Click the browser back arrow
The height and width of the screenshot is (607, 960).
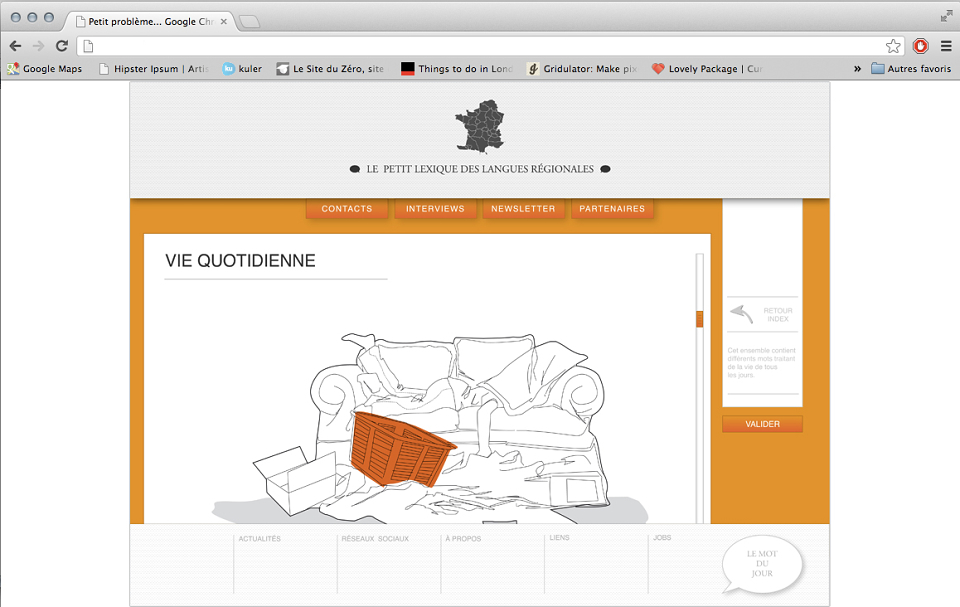pos(15,46)
